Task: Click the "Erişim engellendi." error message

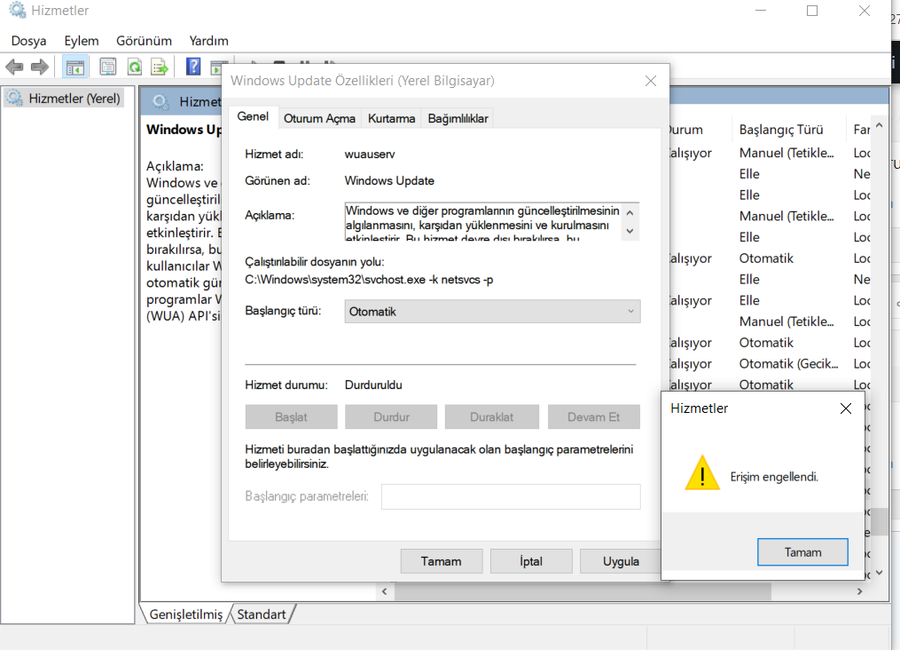Action: pyautogui.click(x=774, y=477)
